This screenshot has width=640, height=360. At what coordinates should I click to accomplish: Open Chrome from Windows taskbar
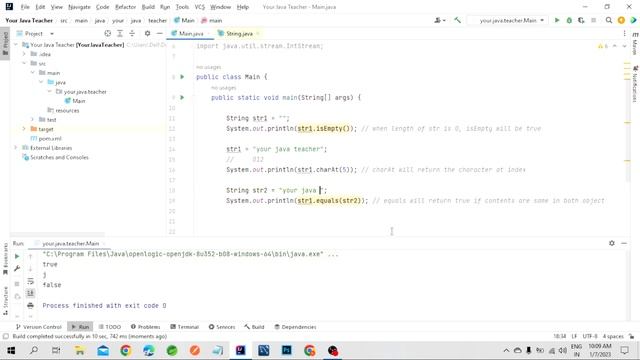coord(126,351)
